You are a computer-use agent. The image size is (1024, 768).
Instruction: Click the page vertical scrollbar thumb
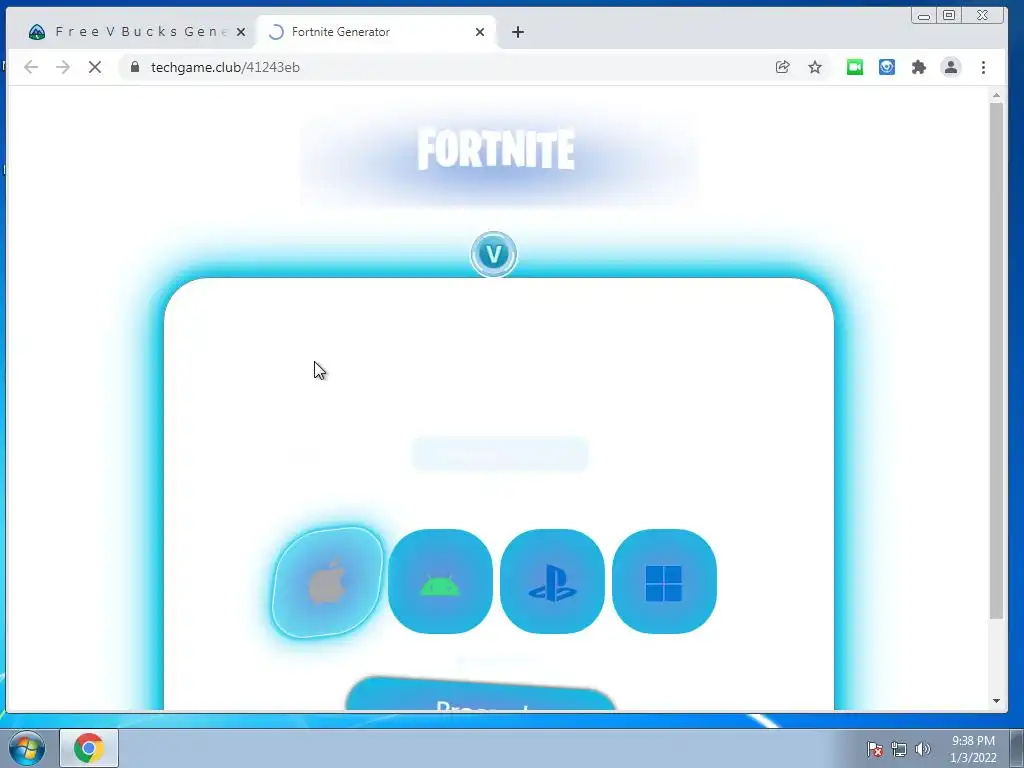point(996,360)
